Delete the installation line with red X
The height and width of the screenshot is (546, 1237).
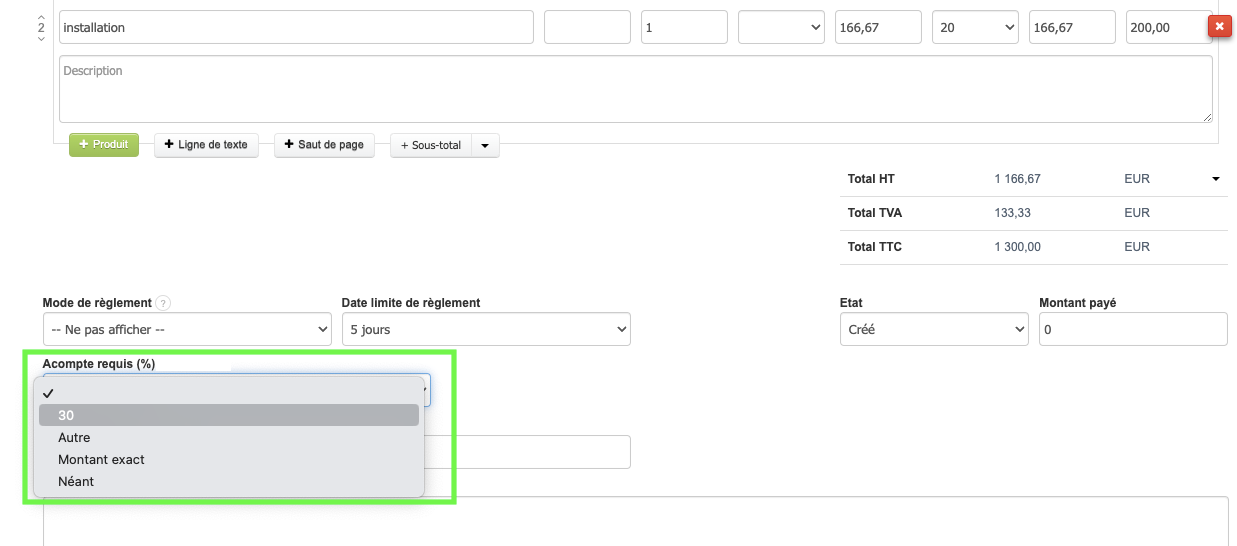click(1219, 27)
